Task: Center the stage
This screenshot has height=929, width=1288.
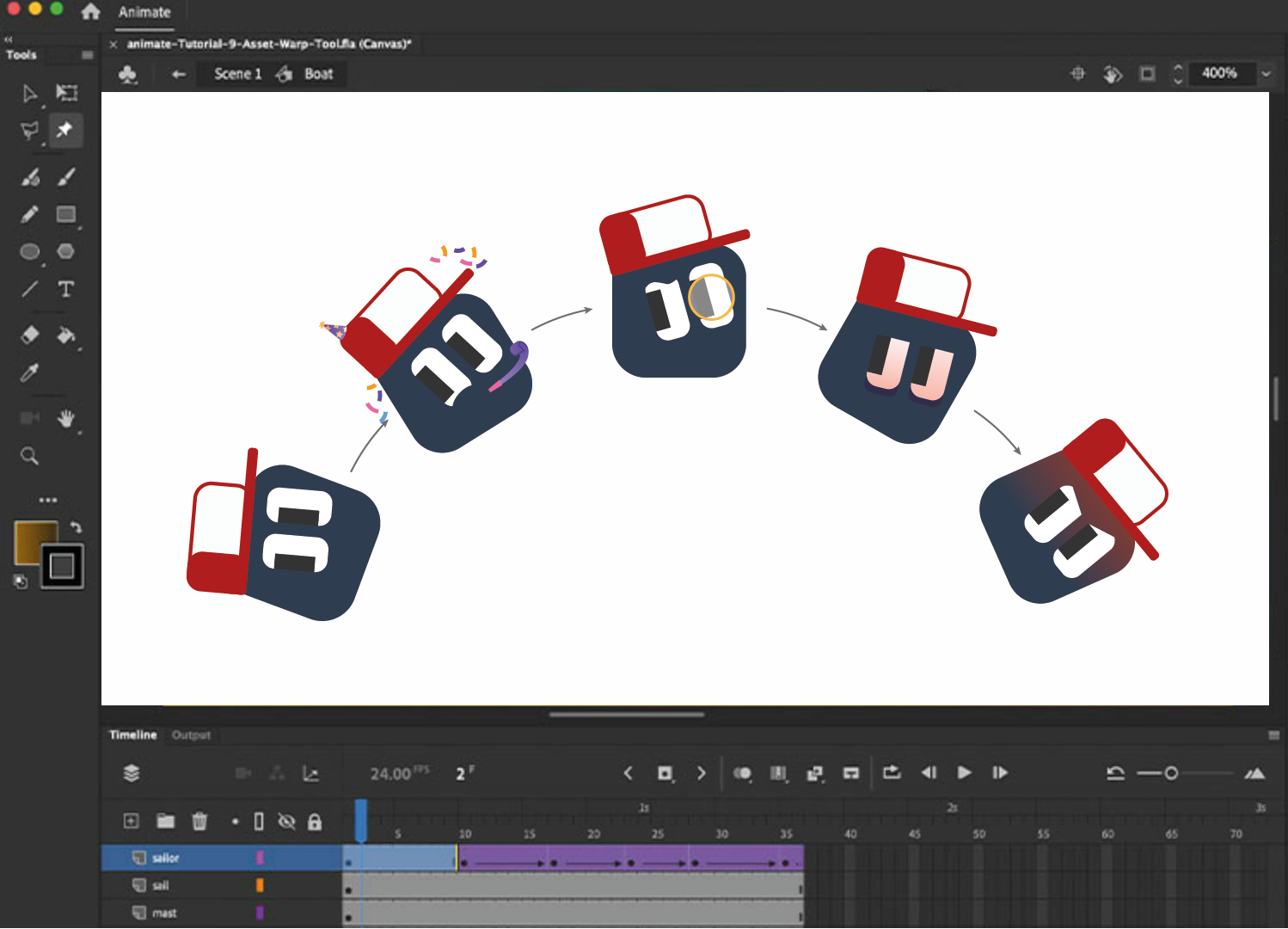Action: pos(1077,74)
